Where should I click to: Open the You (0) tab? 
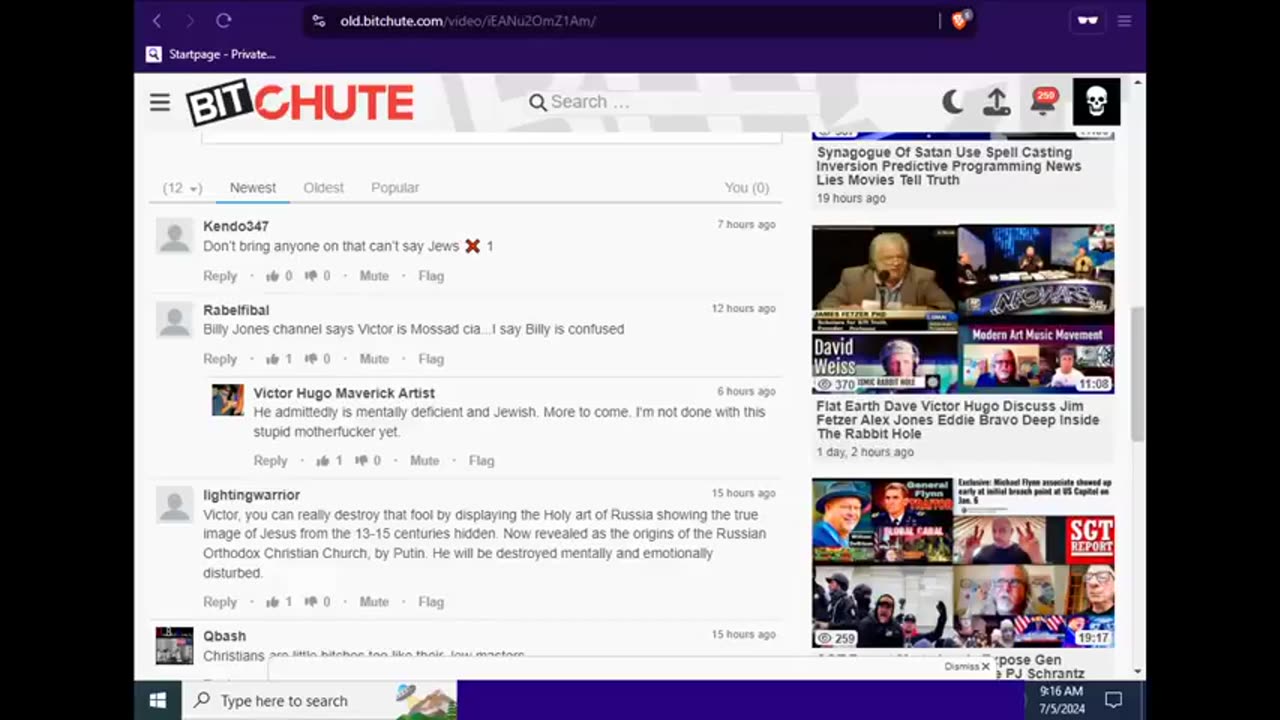point(747,188)
